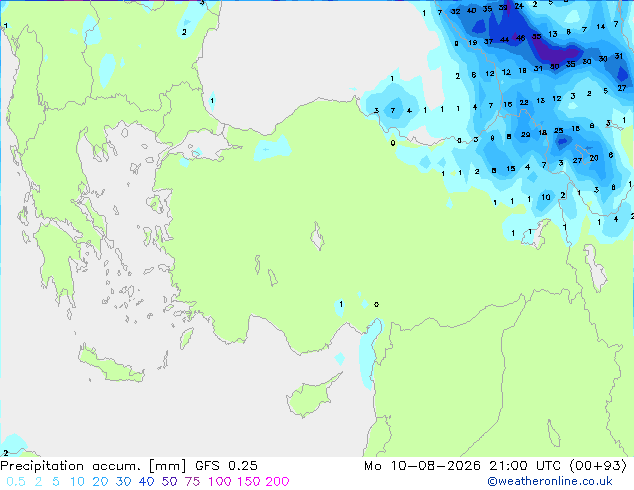This screenshot has height=490, width=634.
Task: Select the 0.5 legend value
Action: pyautogui.click(x=16, y=482)
